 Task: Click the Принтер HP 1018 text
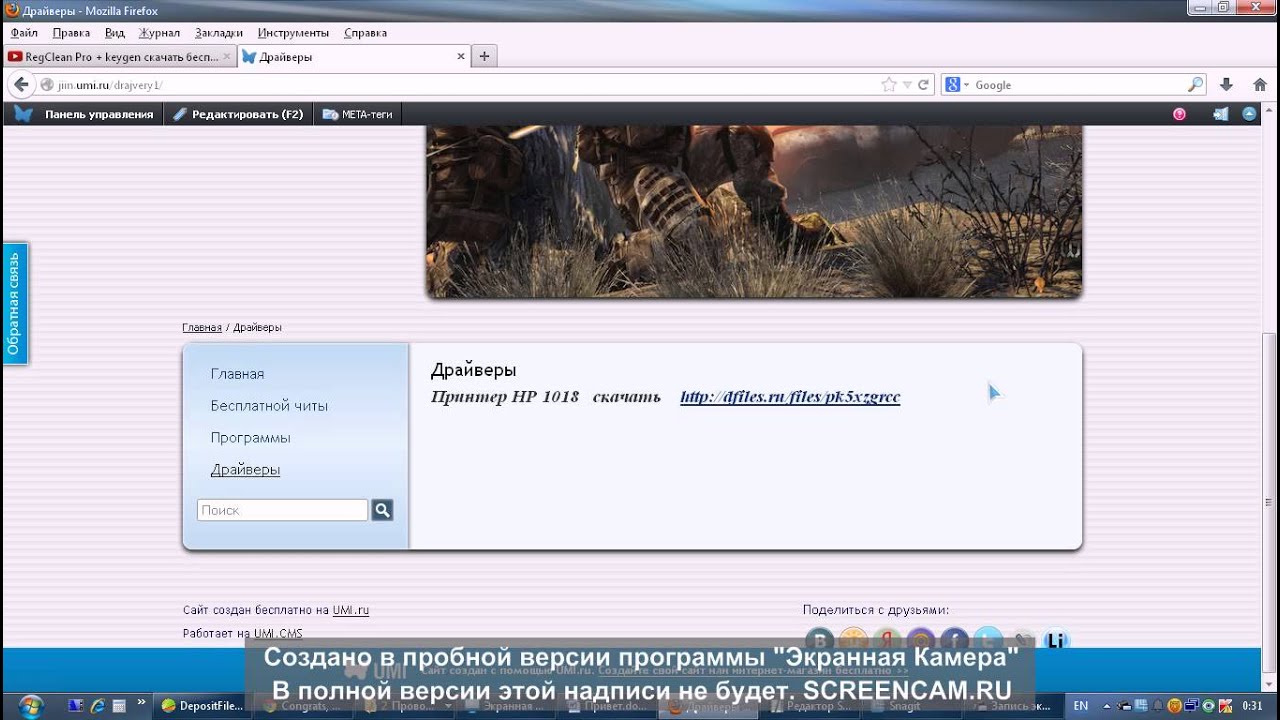(x=505, y=397)
